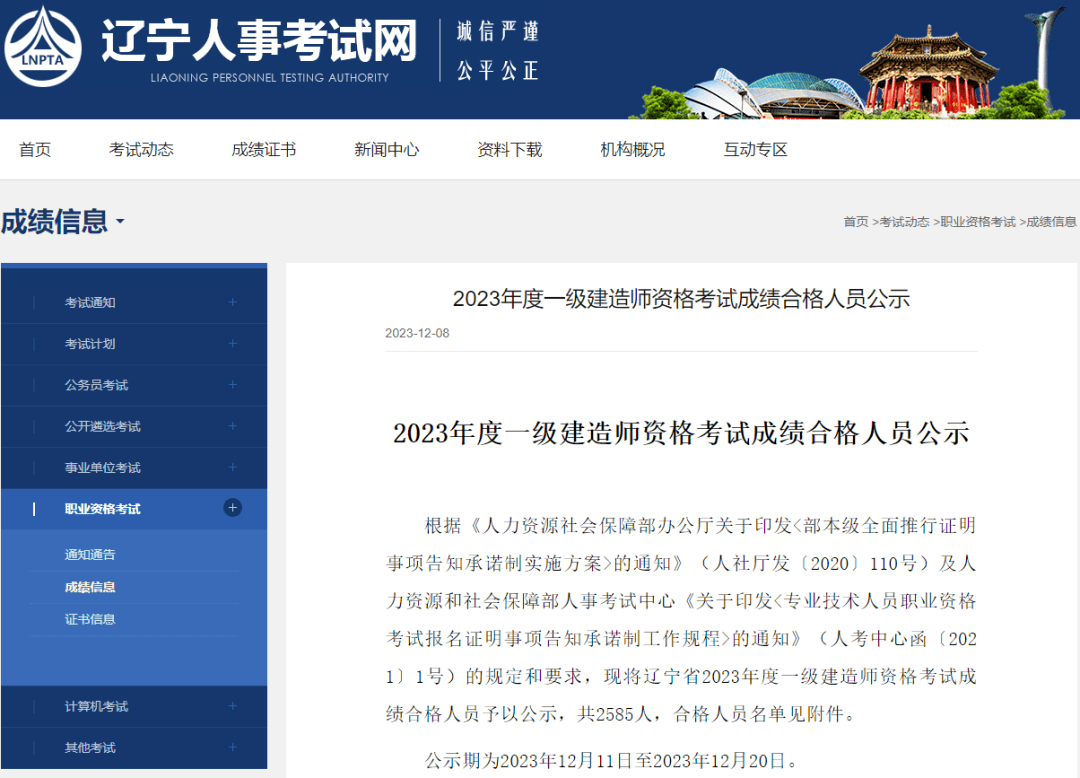Open the 通知通告 submenu item

(90, 554)
